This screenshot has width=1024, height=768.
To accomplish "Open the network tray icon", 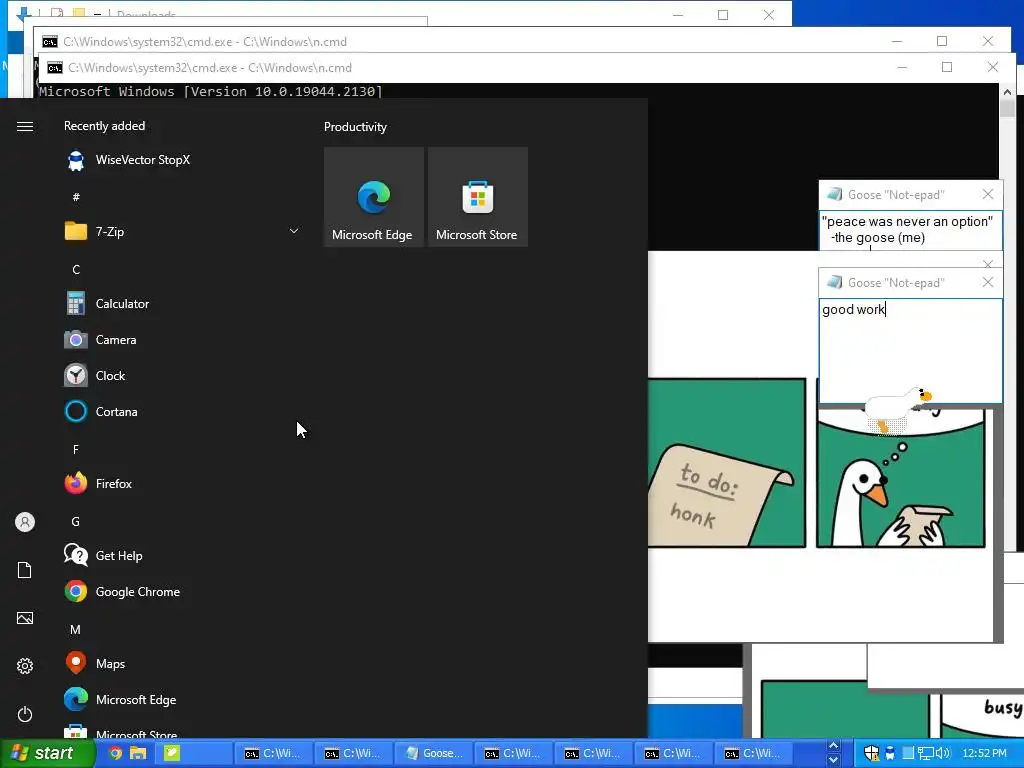I will click(x=925, y=753).
